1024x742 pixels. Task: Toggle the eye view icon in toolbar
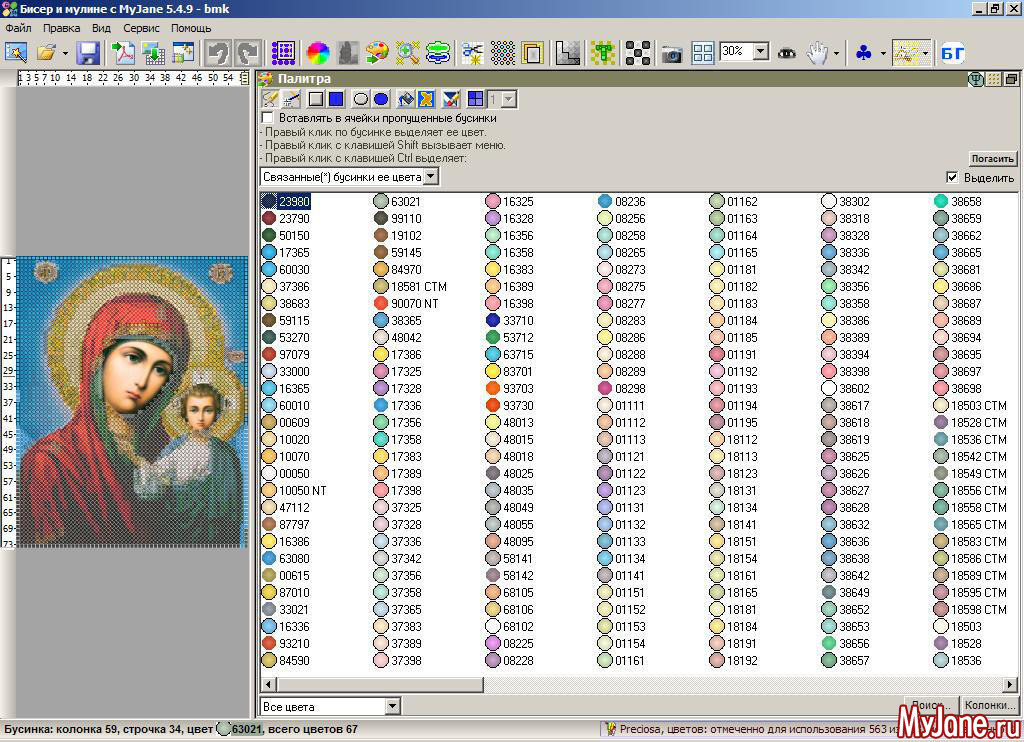coord(788,53)
